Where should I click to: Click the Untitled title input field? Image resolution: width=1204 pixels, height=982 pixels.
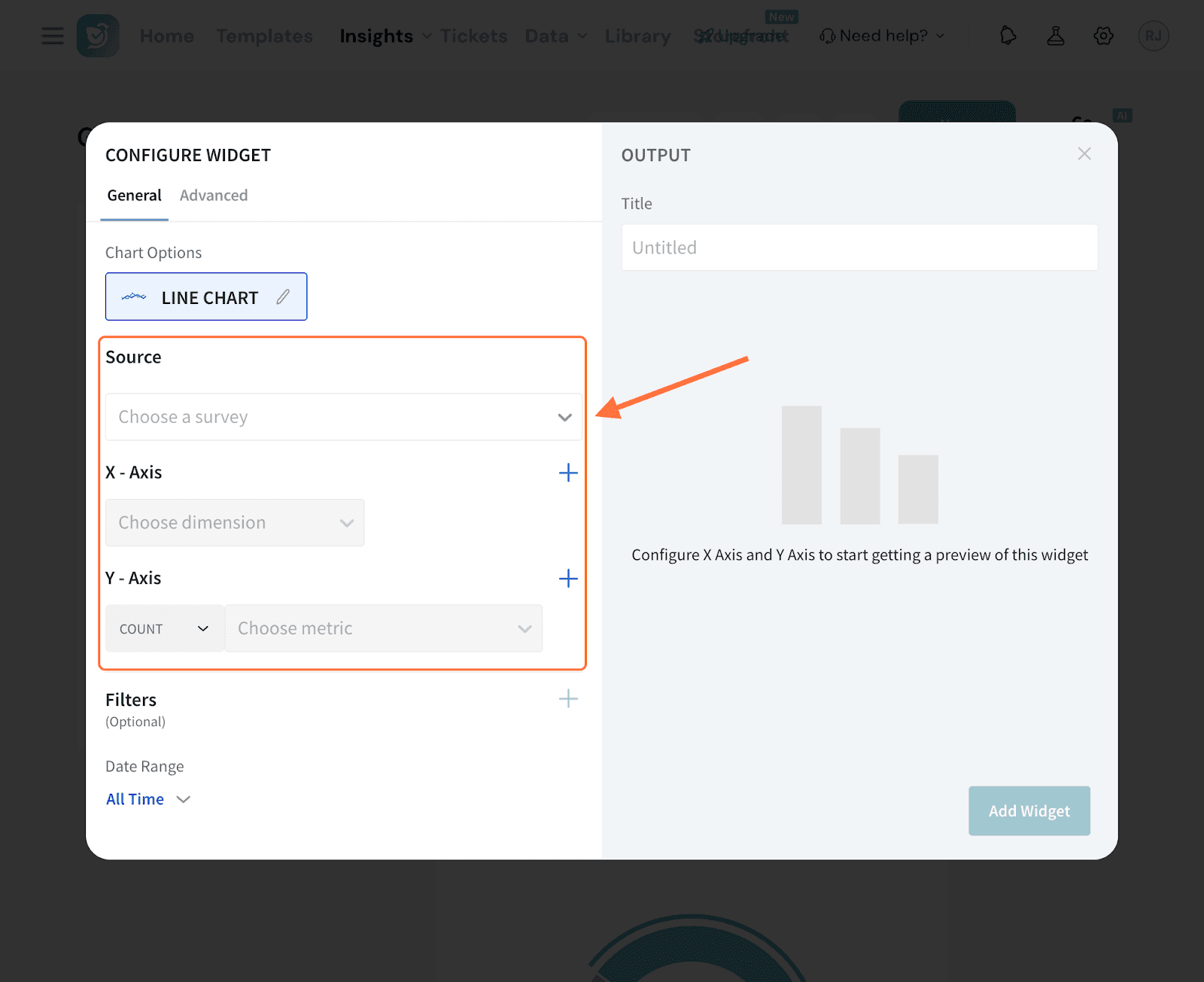[x=859, y=248]
